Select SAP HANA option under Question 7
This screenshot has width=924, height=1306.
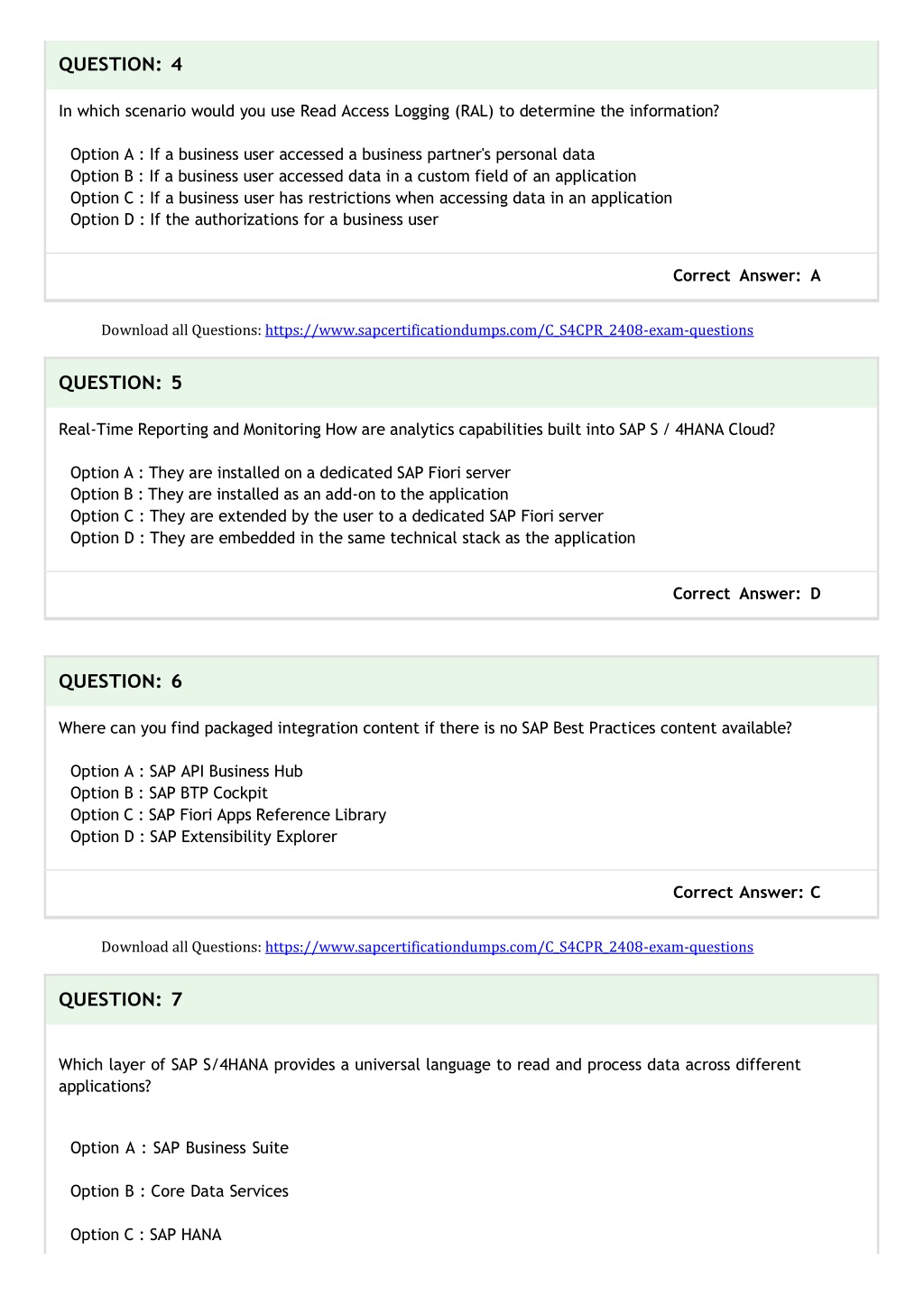tap(146, 1235)
